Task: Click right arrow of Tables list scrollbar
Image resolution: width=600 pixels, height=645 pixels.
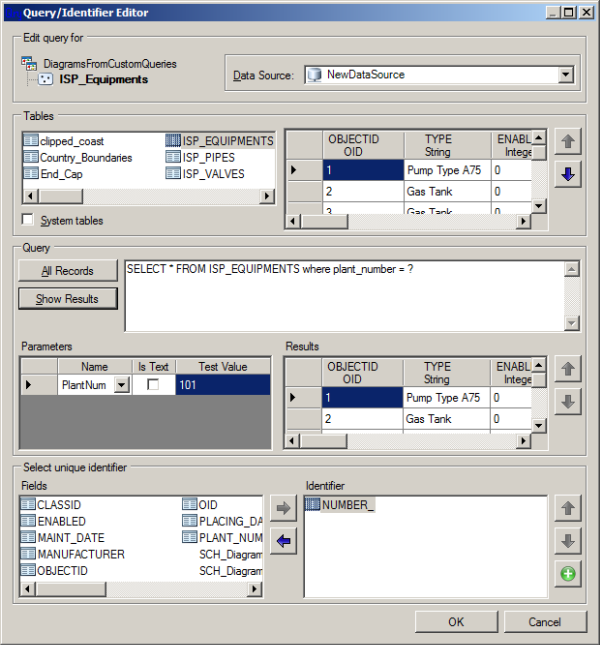Action: (267, 196)
